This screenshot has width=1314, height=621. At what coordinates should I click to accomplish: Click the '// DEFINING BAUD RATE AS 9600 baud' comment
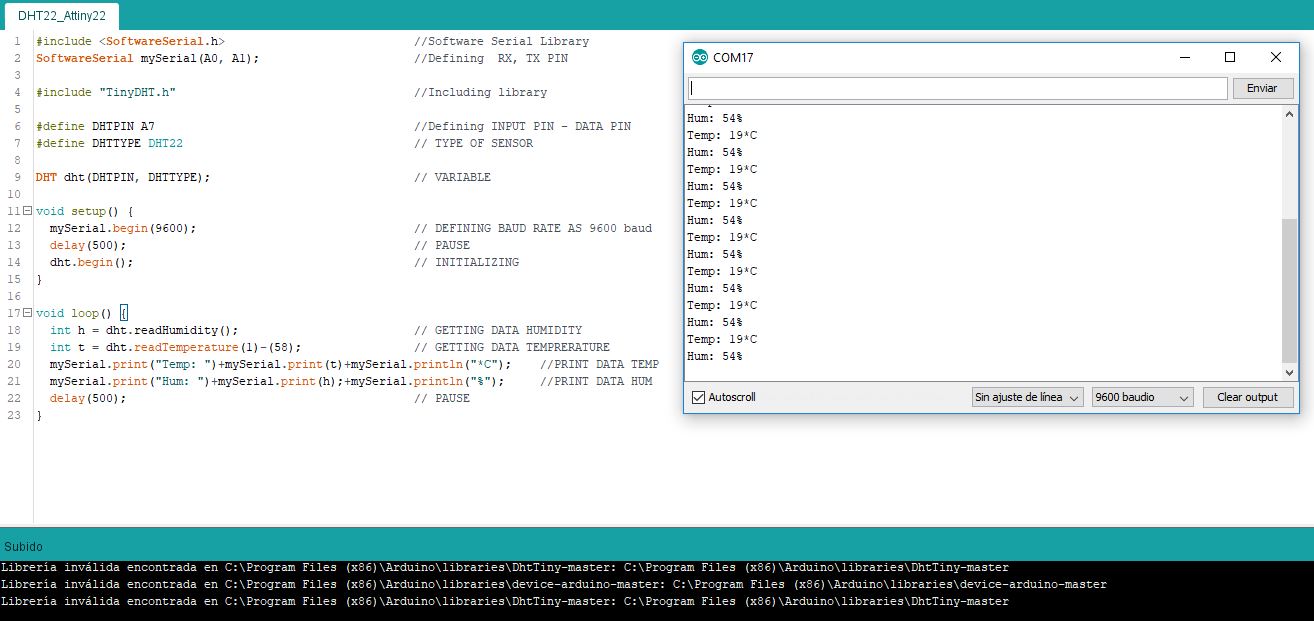point(533,229)
